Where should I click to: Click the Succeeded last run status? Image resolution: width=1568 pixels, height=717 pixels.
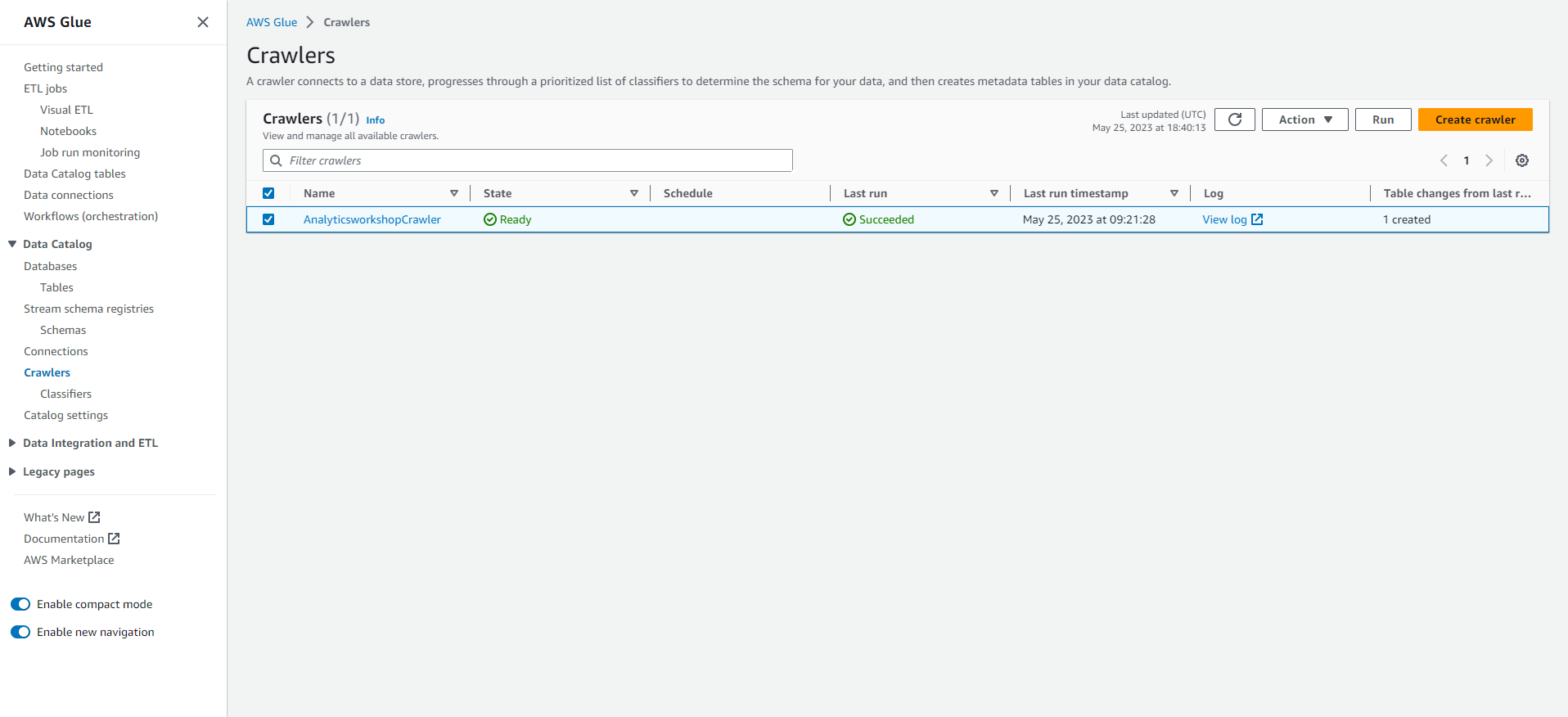pos(878,219)
